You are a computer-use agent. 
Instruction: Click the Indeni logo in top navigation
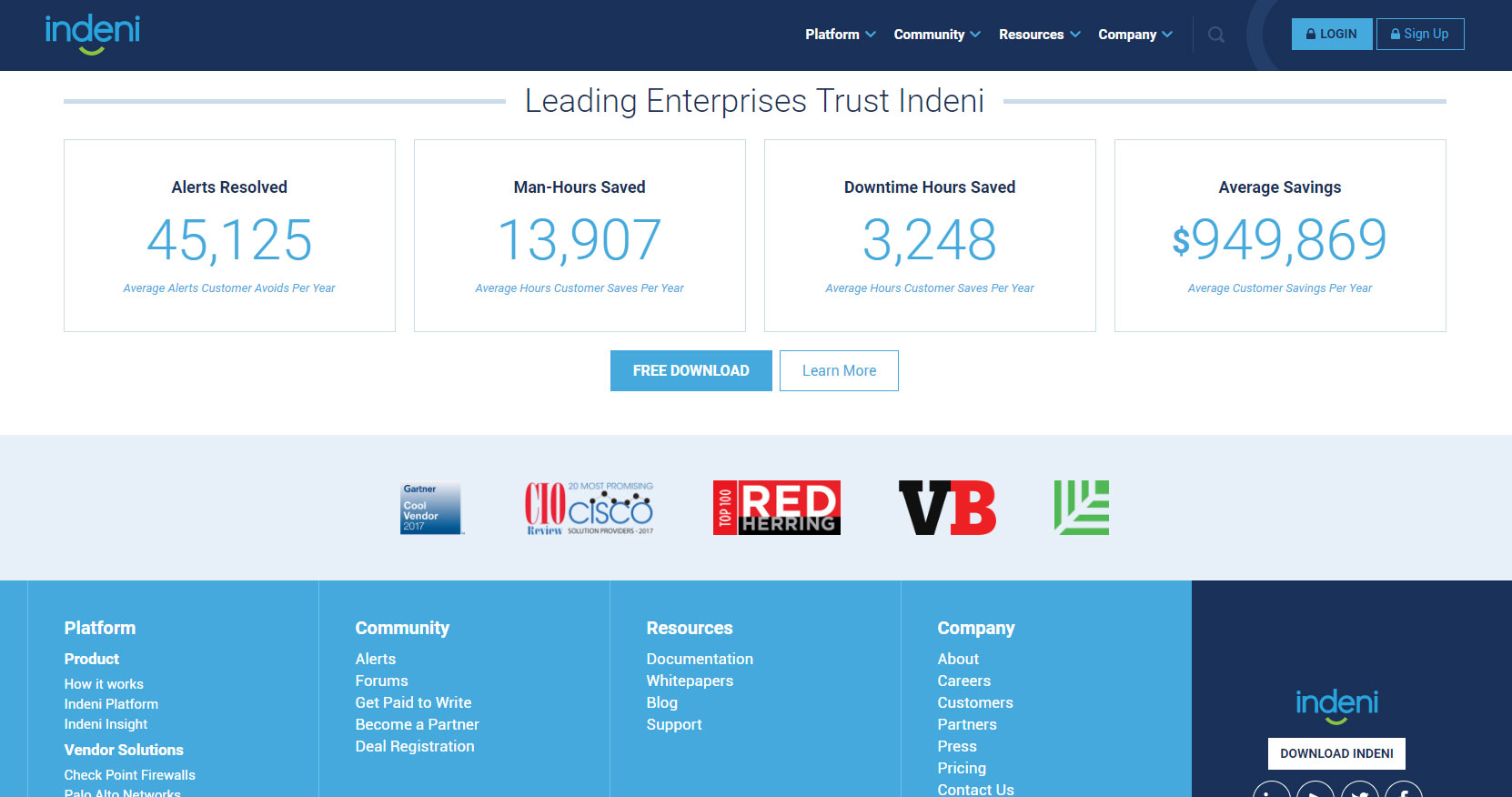(92, 35)
